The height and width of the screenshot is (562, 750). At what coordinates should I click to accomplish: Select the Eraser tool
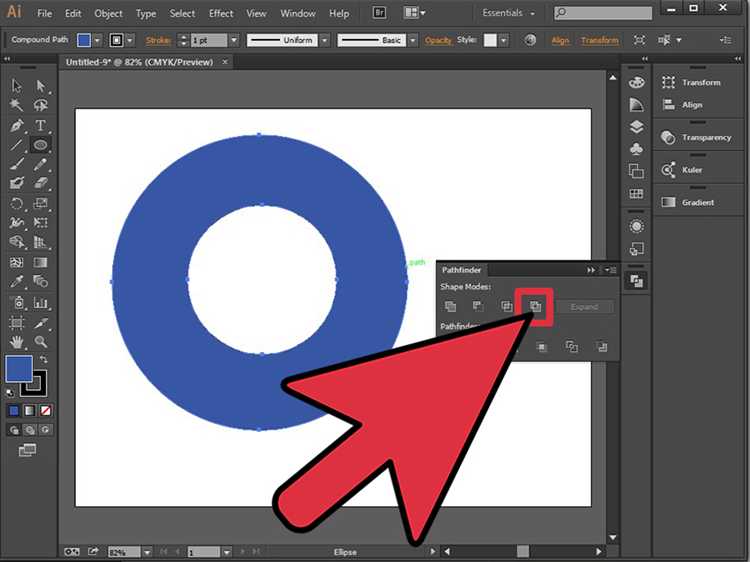(x=41, y=184)
